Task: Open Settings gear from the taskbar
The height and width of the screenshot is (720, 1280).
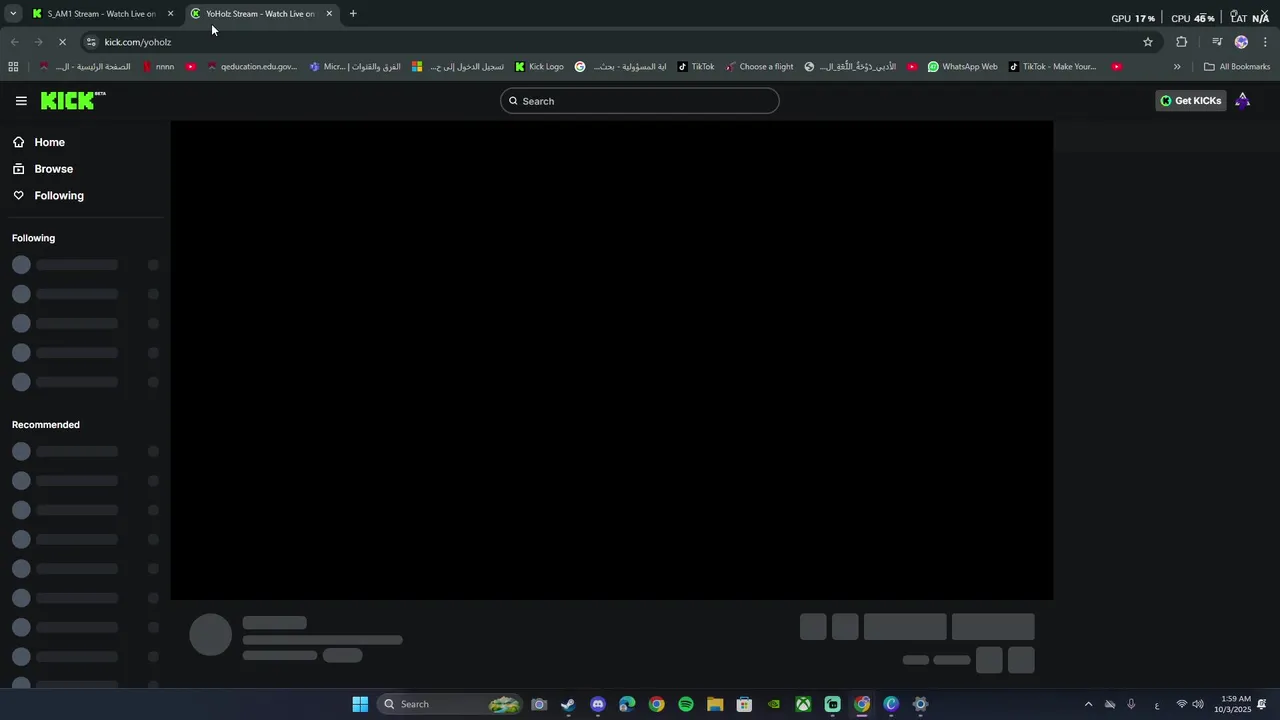Action: [921, 704]
